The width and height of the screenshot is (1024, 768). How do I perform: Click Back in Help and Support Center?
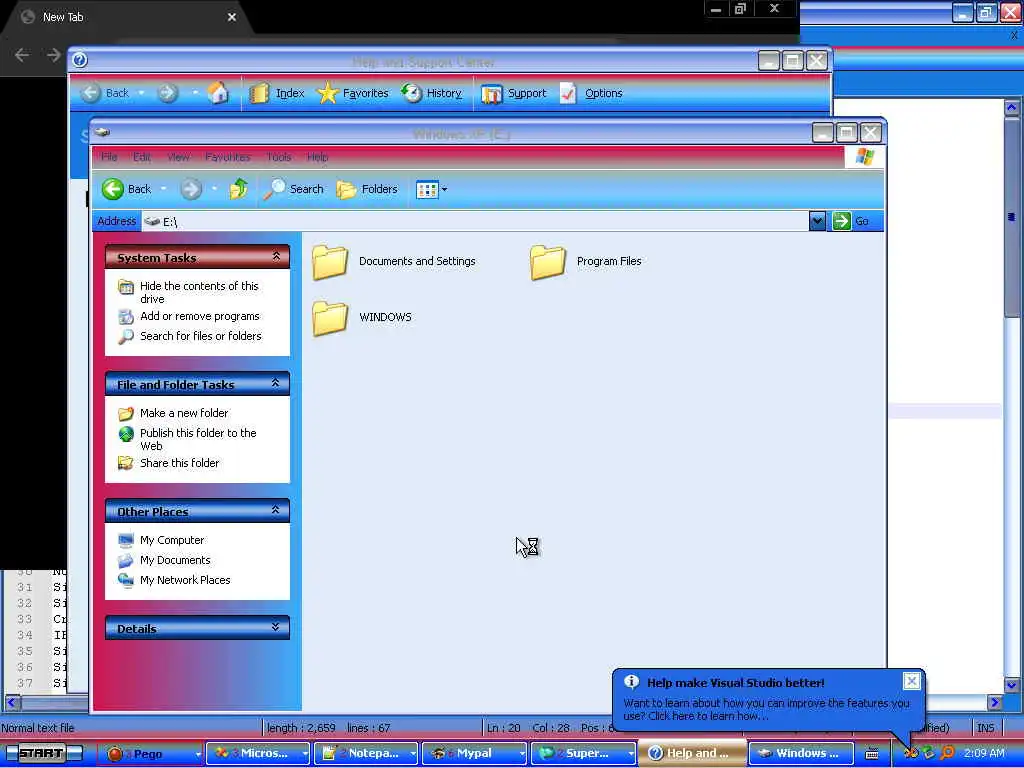click(104, 93)
